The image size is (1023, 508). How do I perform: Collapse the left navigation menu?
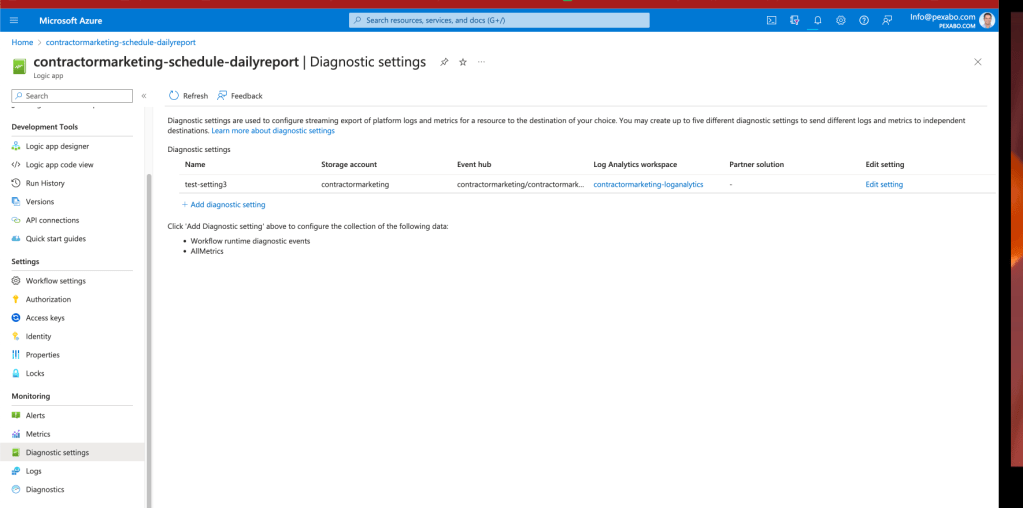point(144,96)
